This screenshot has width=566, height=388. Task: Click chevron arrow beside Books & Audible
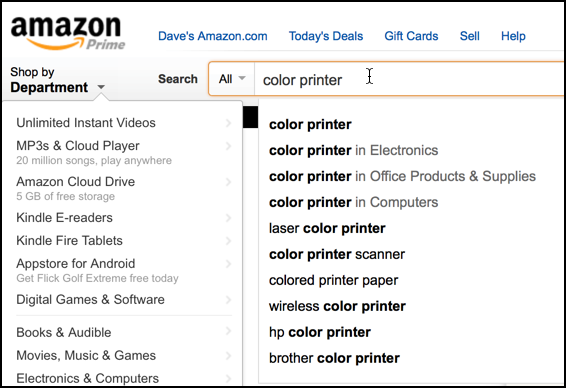pos(228,331)
